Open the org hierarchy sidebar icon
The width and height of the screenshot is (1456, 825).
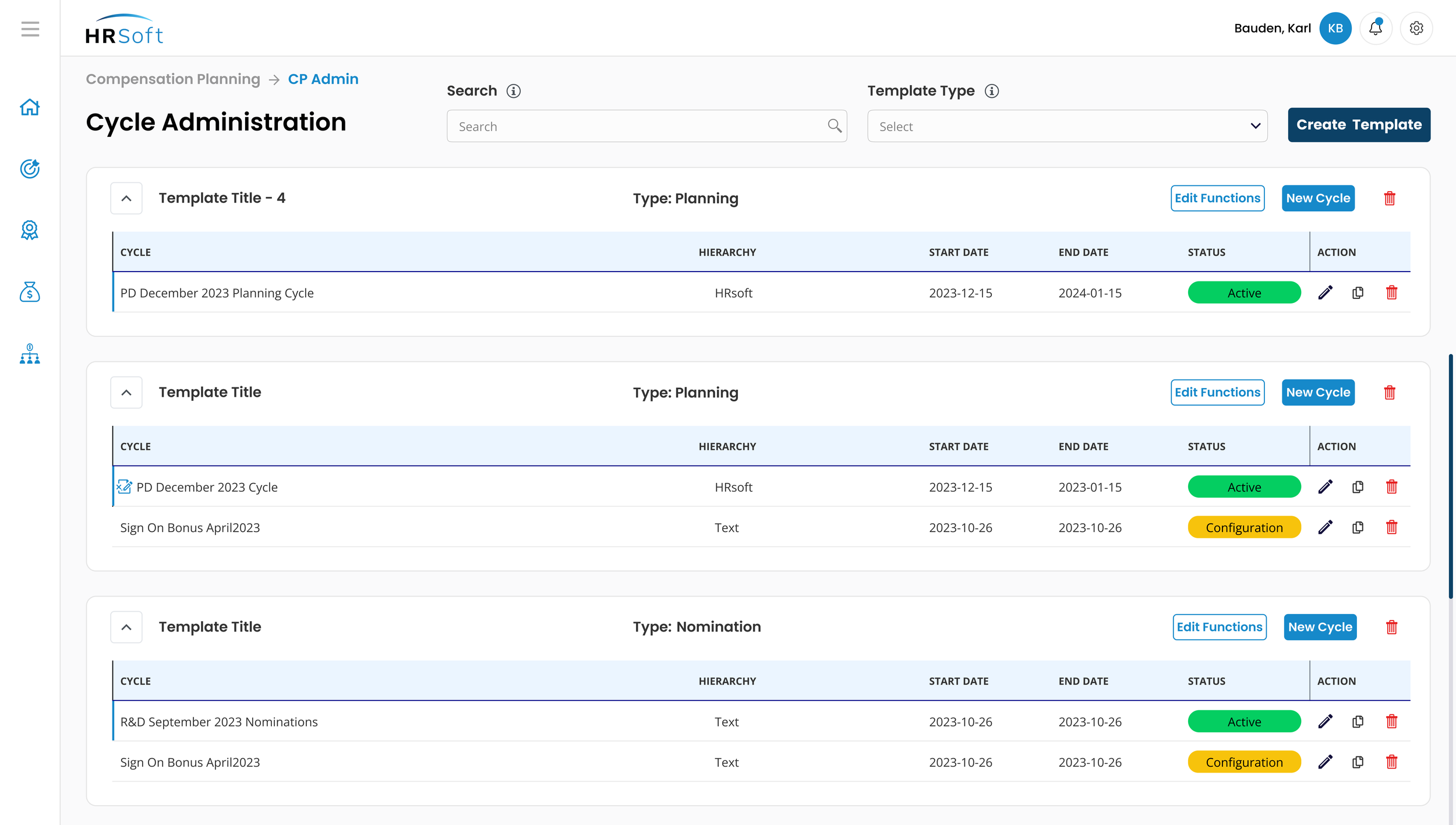pos(30,354)
